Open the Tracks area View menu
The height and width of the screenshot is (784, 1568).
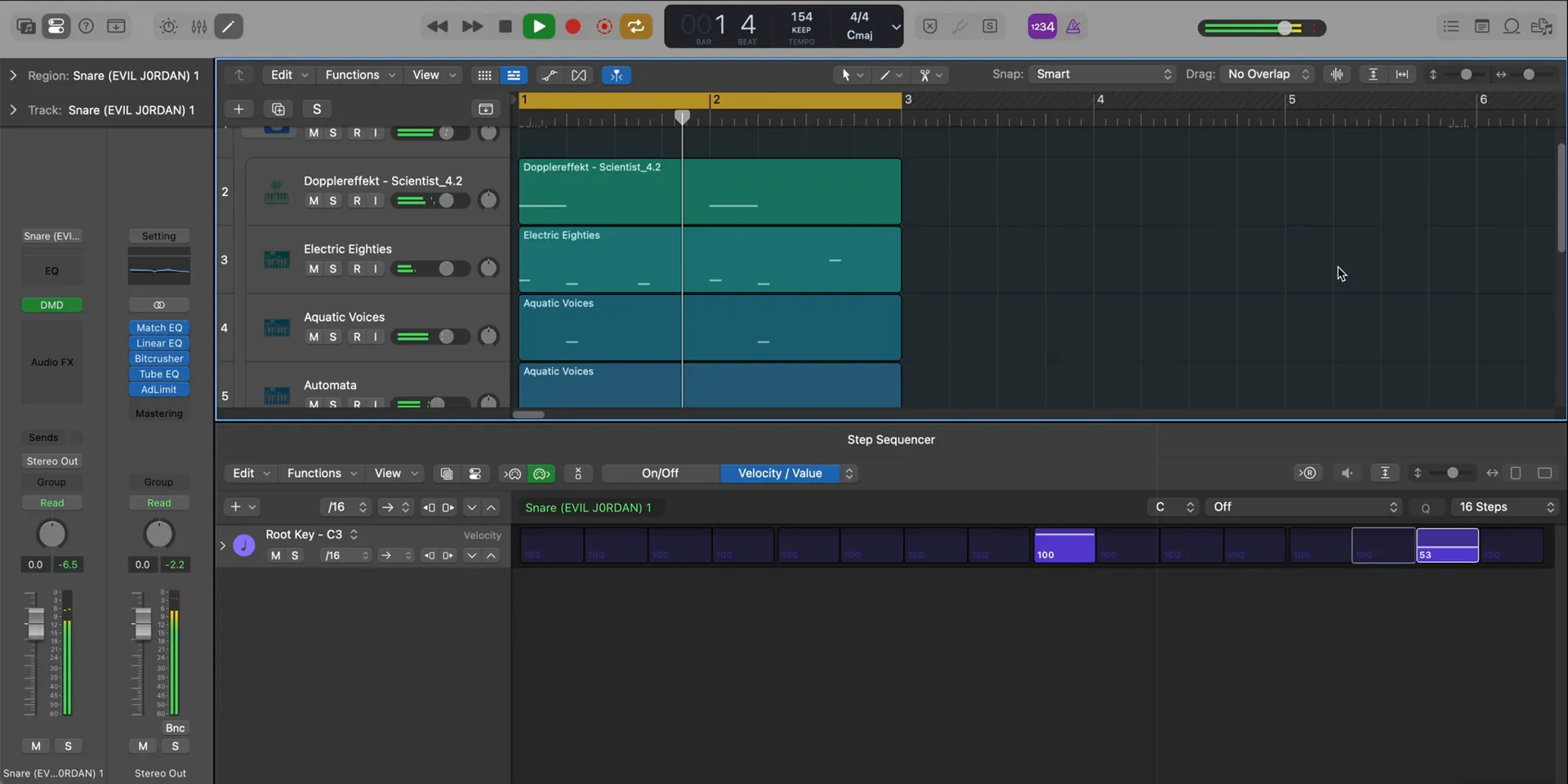[433, 74]
